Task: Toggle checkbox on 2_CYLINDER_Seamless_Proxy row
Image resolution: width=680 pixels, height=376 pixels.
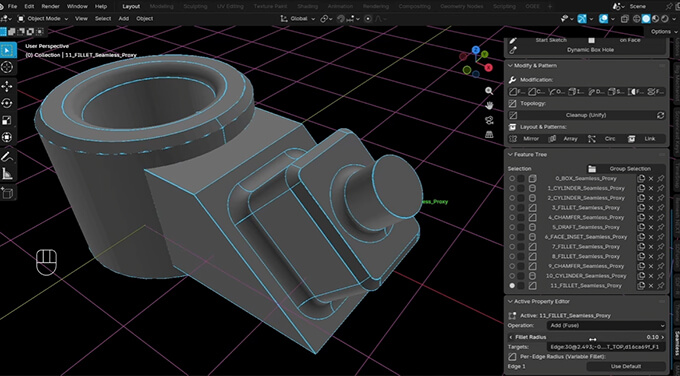Action: tap(521, 198)
